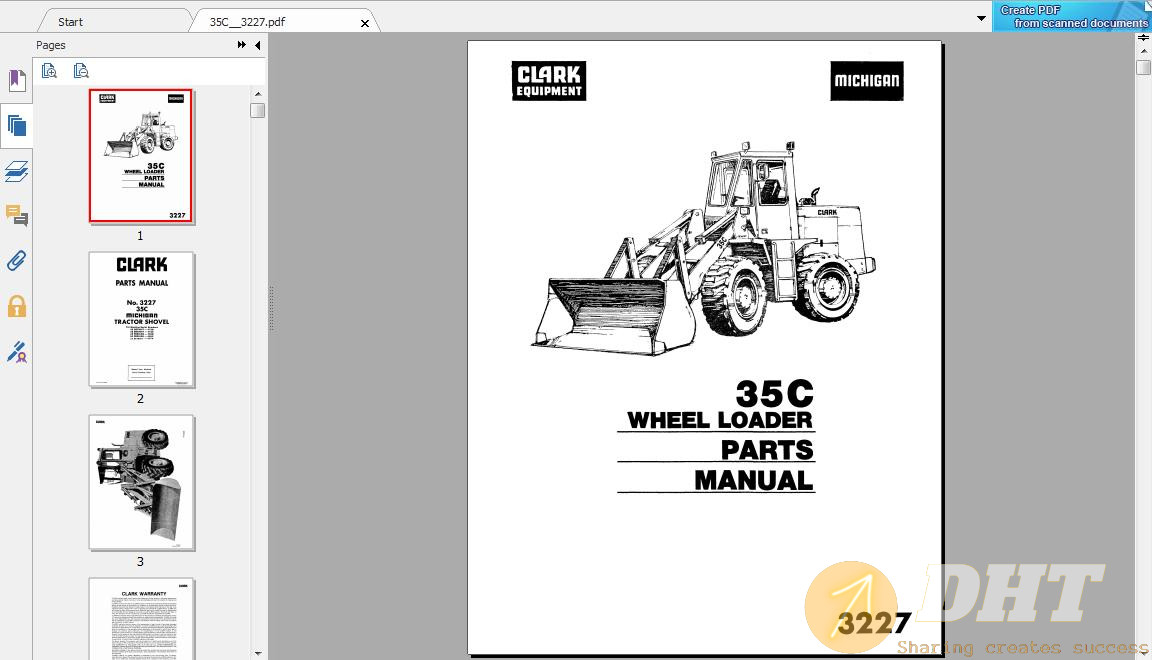The image size is (1152, 660).
Task: Select the Pages panel icon
Action: pos(16,126)
